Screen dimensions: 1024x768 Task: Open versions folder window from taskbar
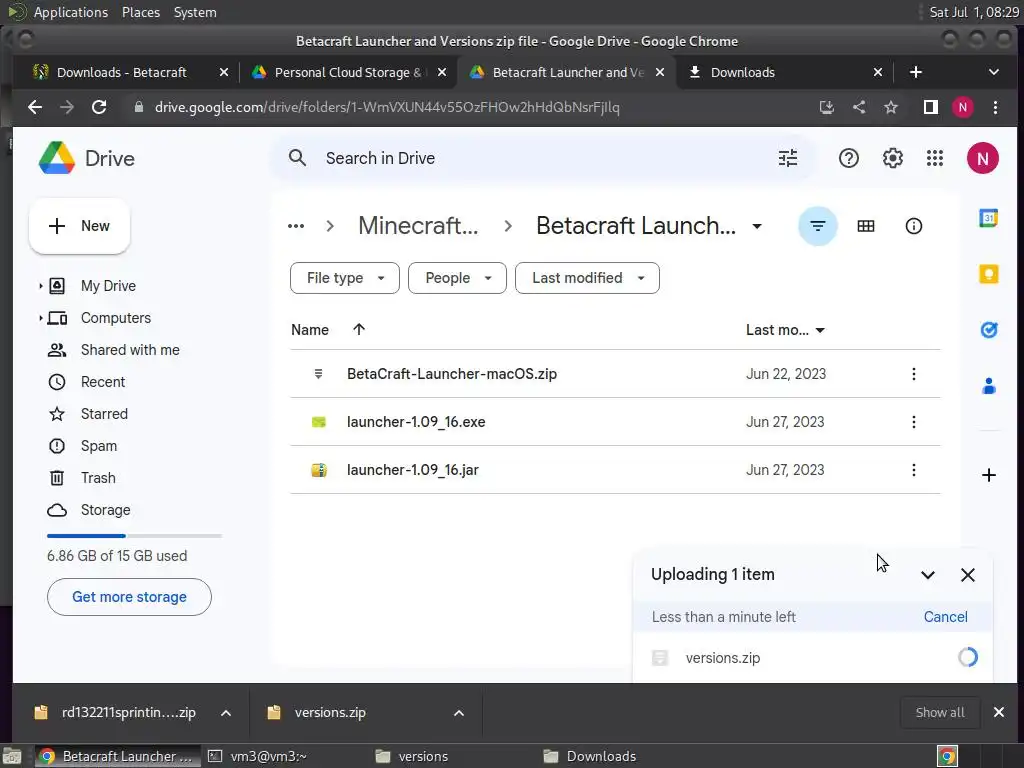(423, 756)
